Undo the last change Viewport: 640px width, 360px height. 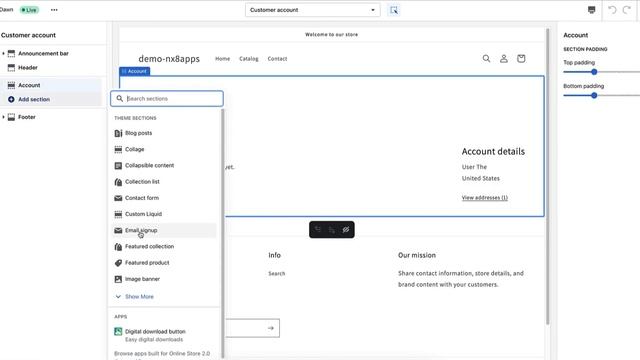tap(612, 10)
